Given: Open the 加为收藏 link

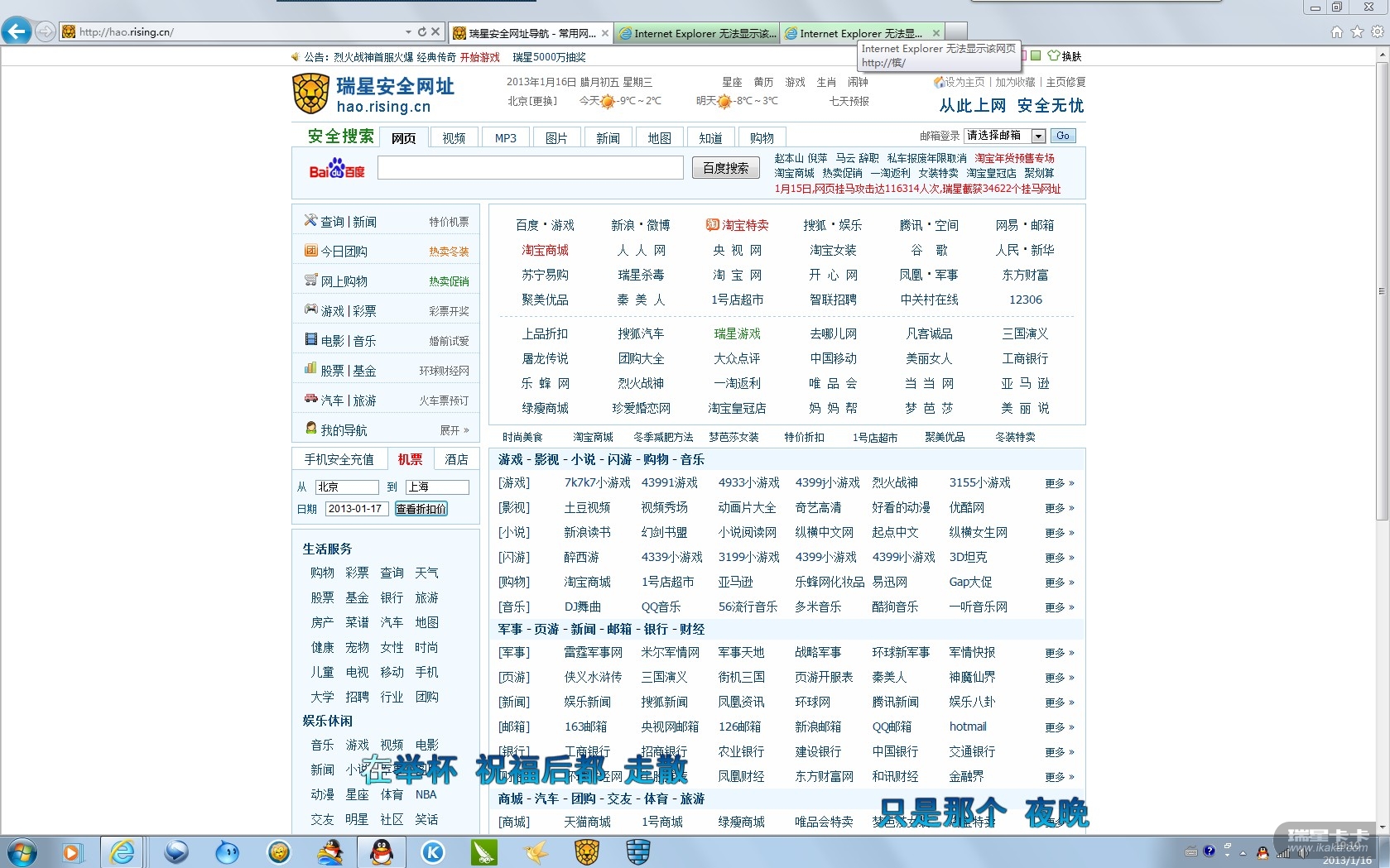Looking at the screenshot, I should [x=1015, y=82].
